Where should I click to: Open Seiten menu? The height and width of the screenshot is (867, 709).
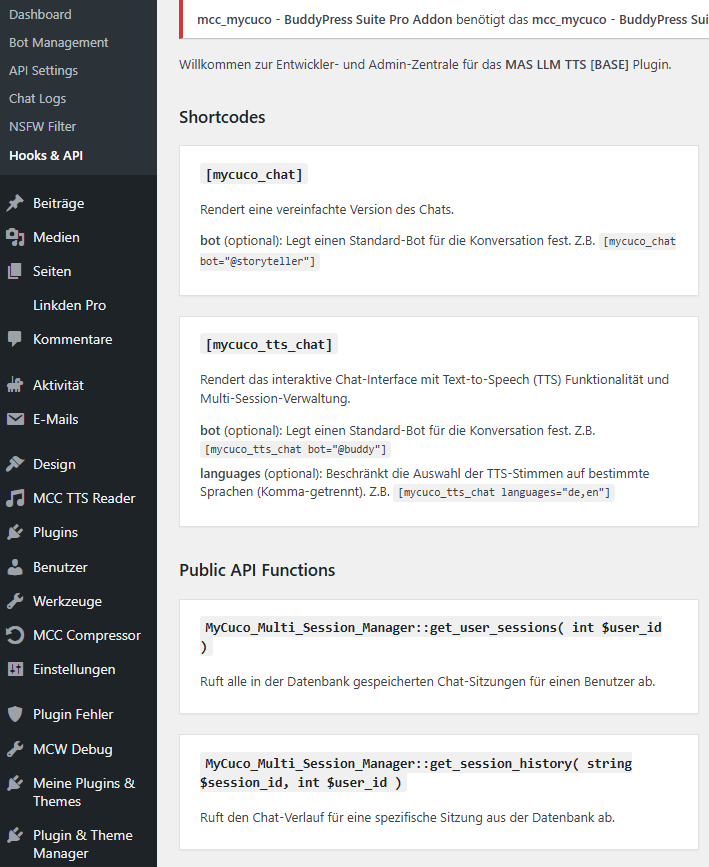(x=52, y=271)
